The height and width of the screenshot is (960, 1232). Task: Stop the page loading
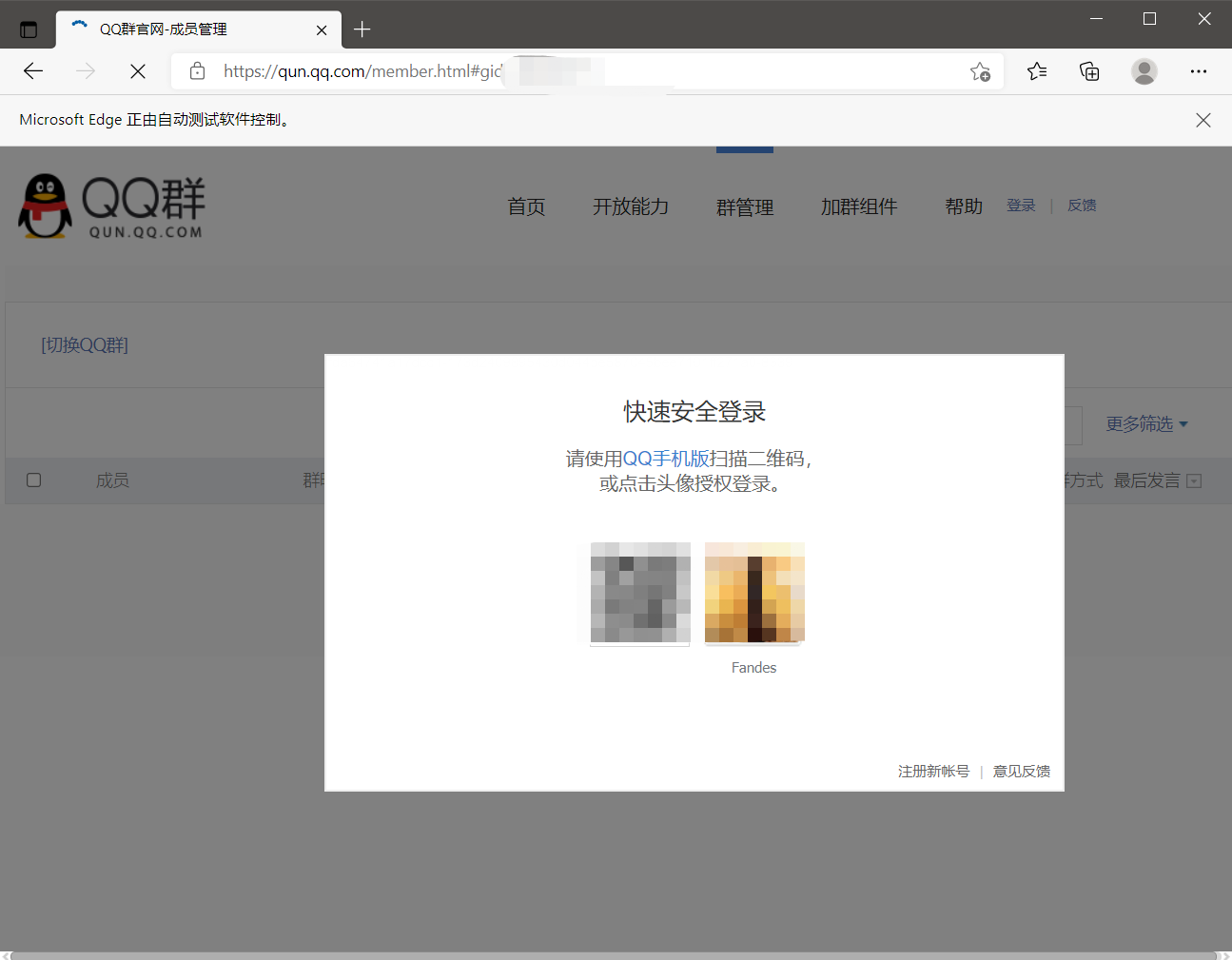(137, 71)
